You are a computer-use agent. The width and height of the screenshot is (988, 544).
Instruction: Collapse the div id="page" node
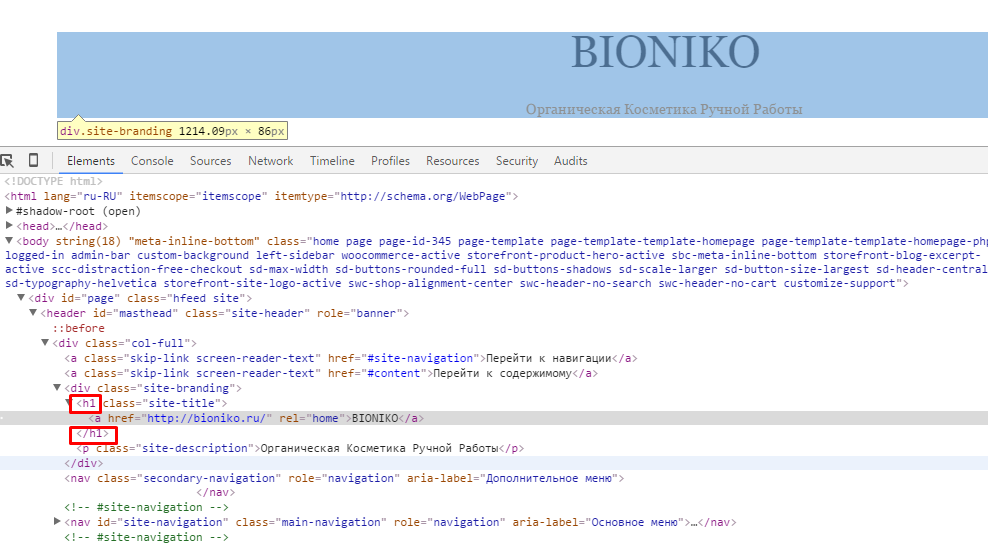tap(21, 298)
